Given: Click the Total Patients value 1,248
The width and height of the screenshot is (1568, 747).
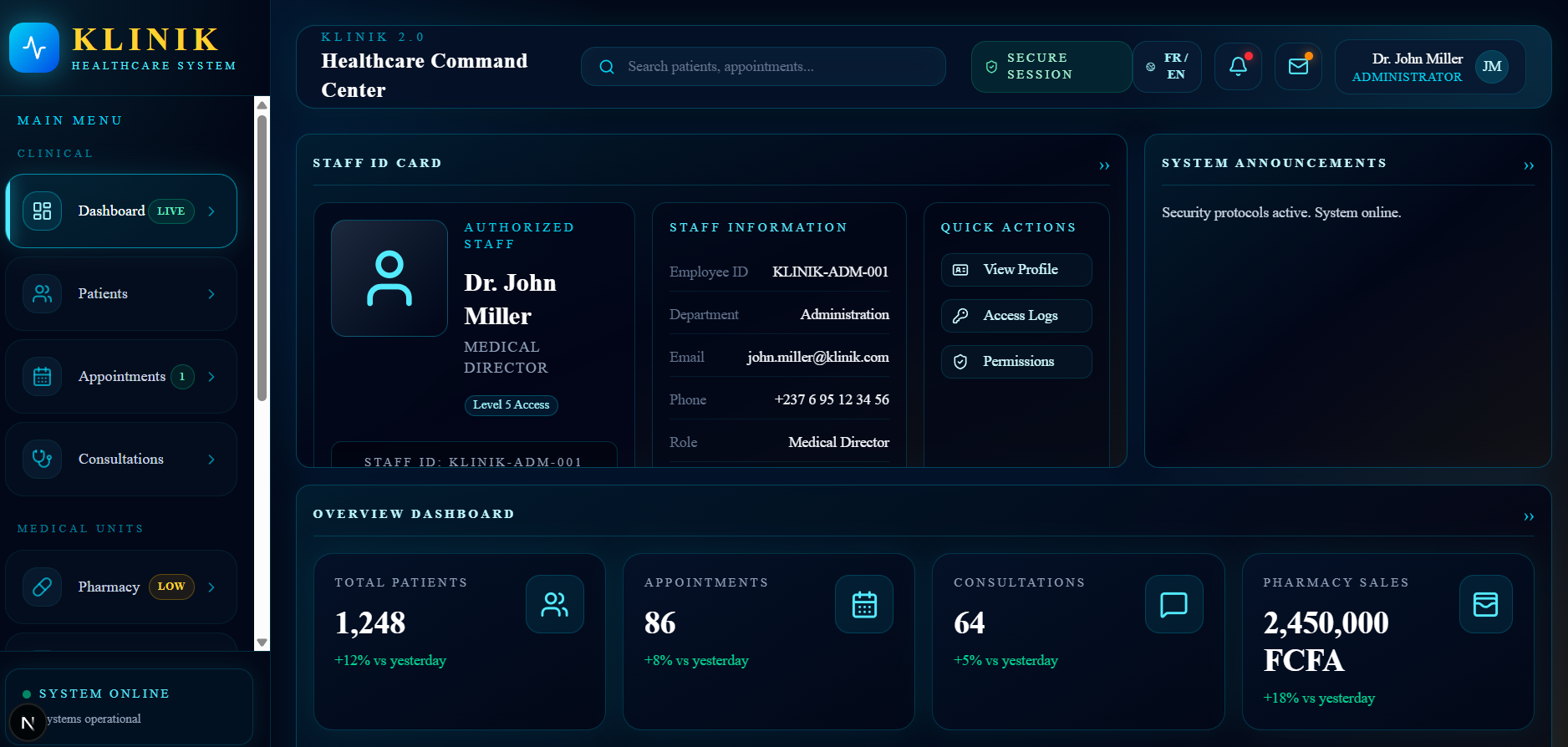Looking at the screenshot, I should click(370, 622).
